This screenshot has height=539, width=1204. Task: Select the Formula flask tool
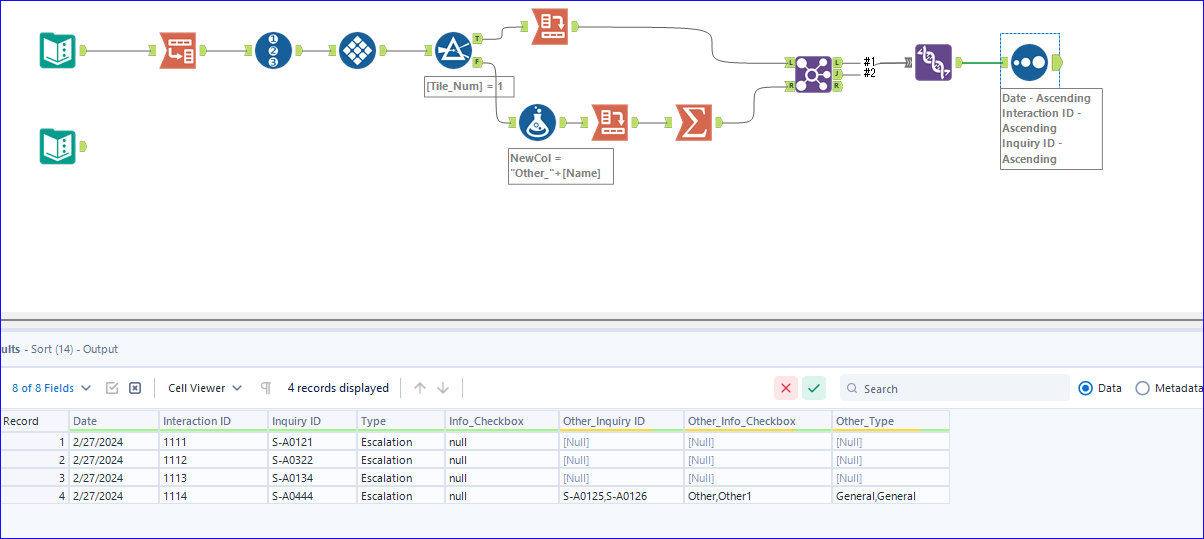pos(537,122)
